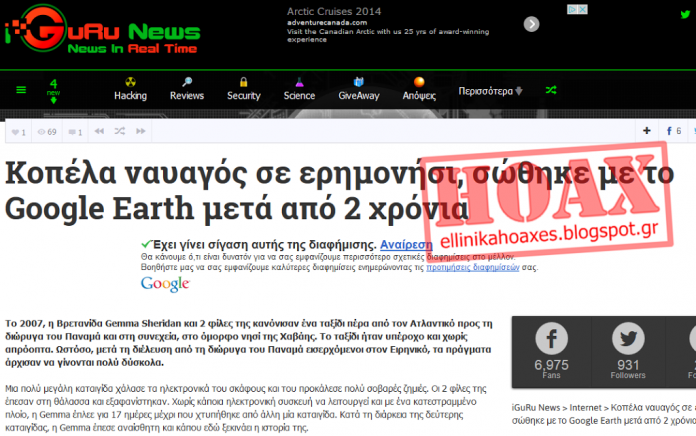Click the ad's arrow button
Viewport: 696px width, 436px height.
tap(531, 24)
